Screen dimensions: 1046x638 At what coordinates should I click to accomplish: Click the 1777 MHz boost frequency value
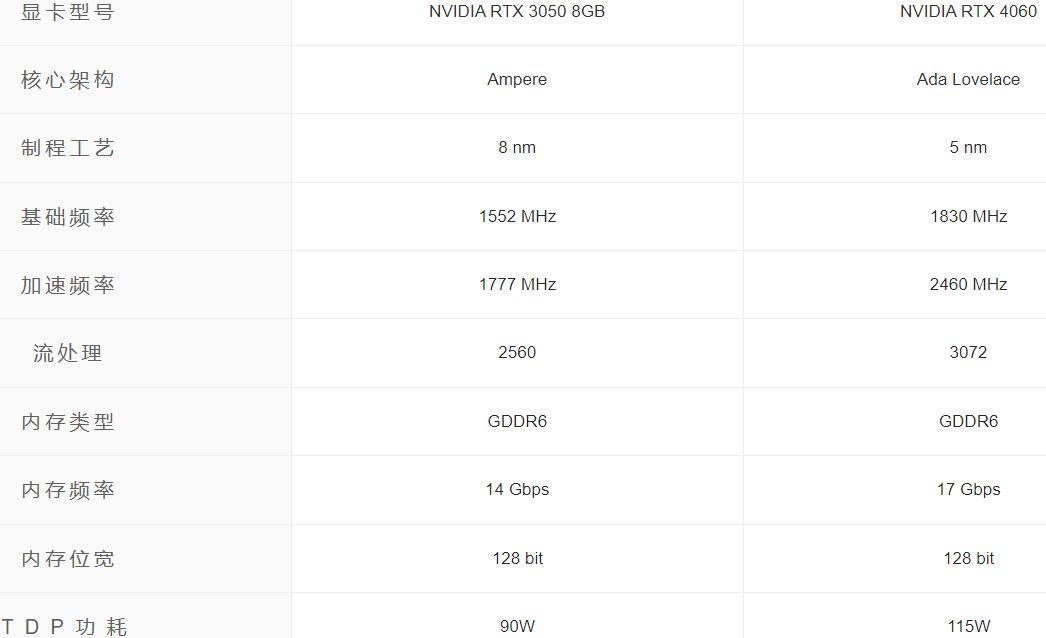tap(517, 285)
